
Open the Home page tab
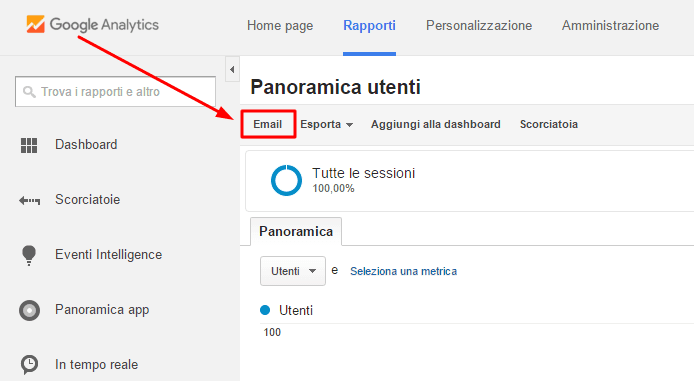[280, 26]
